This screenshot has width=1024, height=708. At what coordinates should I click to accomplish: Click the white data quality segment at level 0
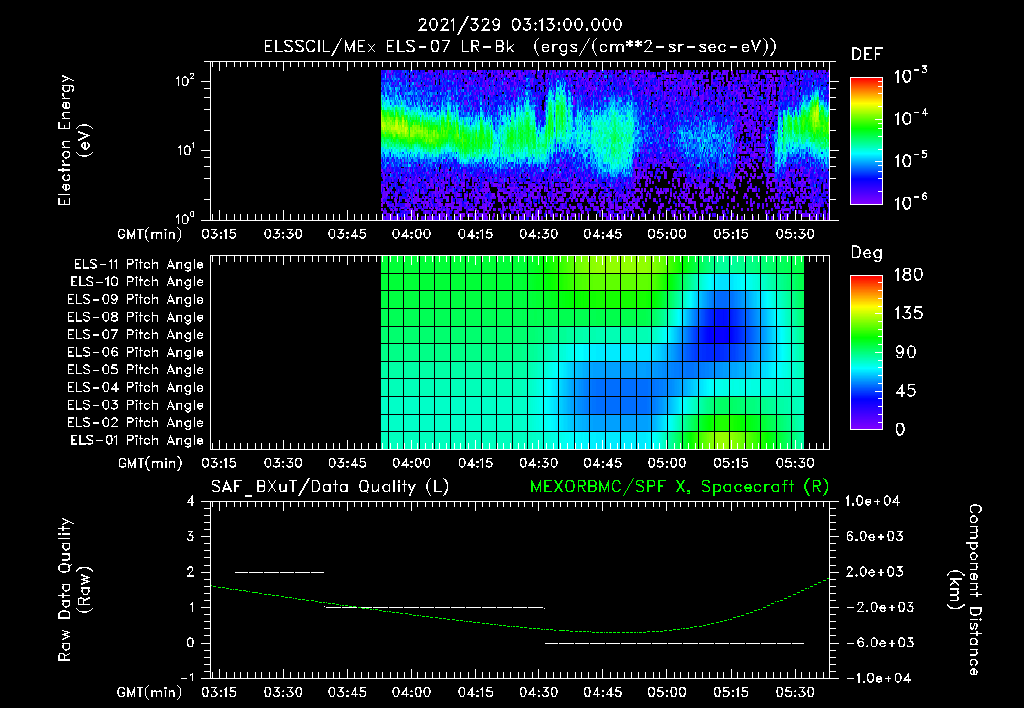[675, 643]
